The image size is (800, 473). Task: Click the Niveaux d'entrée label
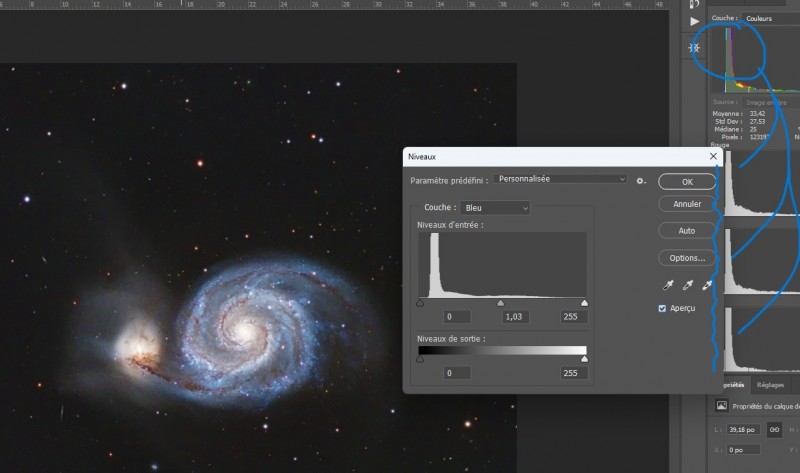[450, 225]
